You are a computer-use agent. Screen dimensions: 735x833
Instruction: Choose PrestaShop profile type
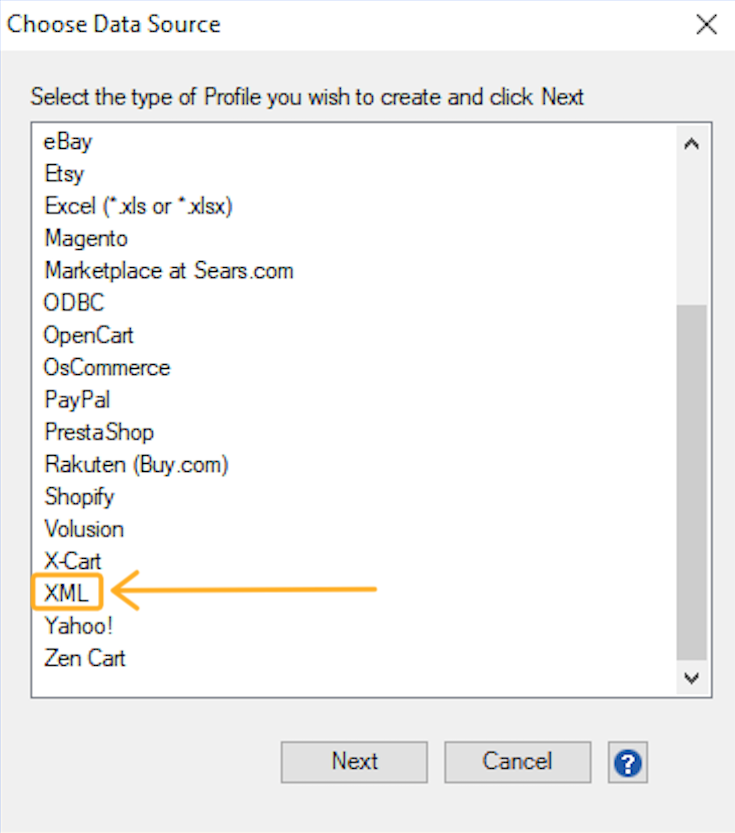pyautogui.click(x=99, y=432)
